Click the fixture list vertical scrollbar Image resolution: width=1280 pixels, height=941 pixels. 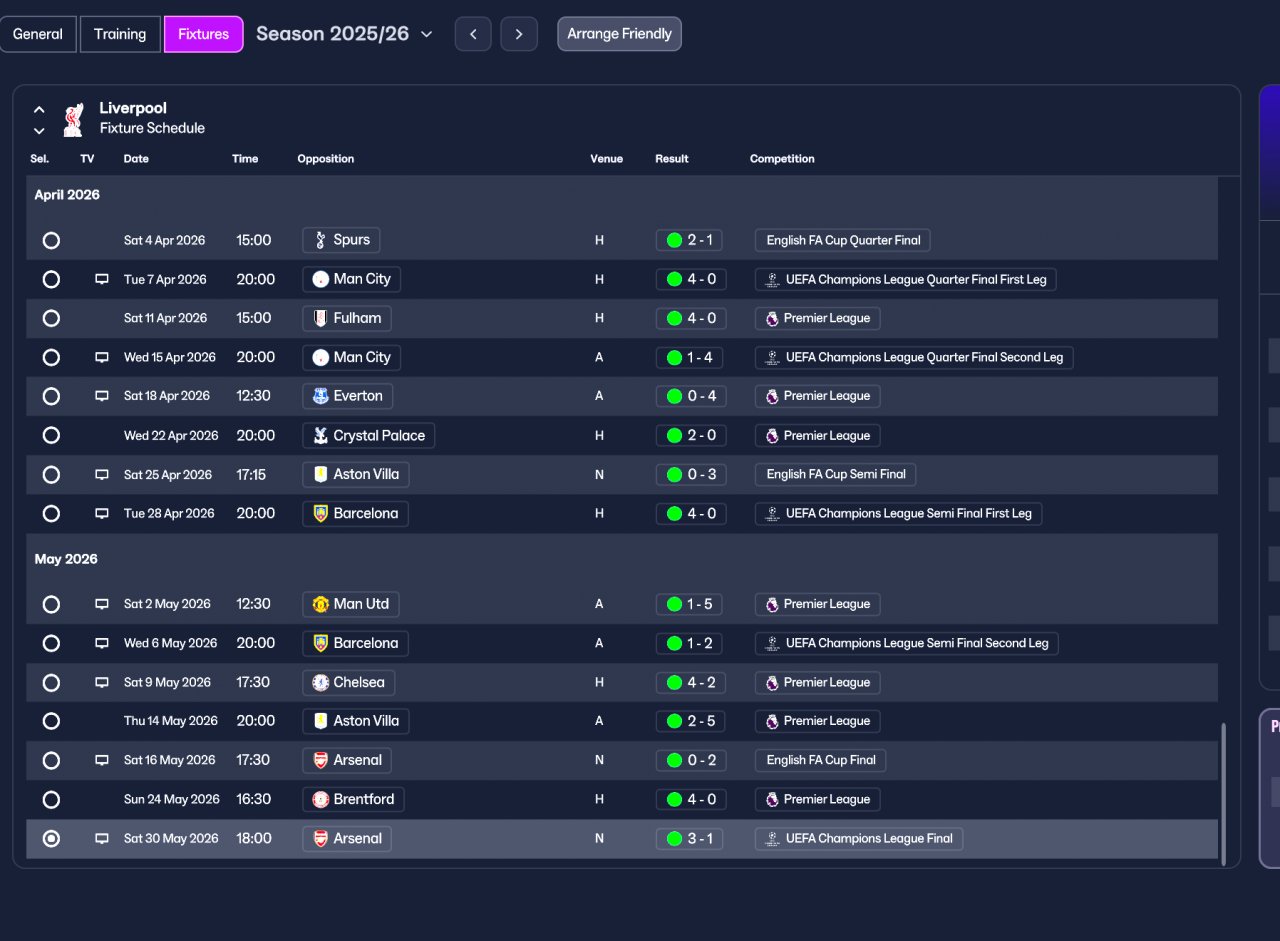click(x=1222, y=792)
